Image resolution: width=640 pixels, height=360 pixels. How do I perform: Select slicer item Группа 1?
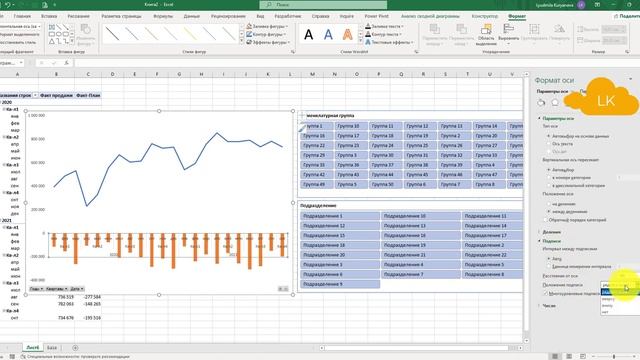click(x=317, y=126)
